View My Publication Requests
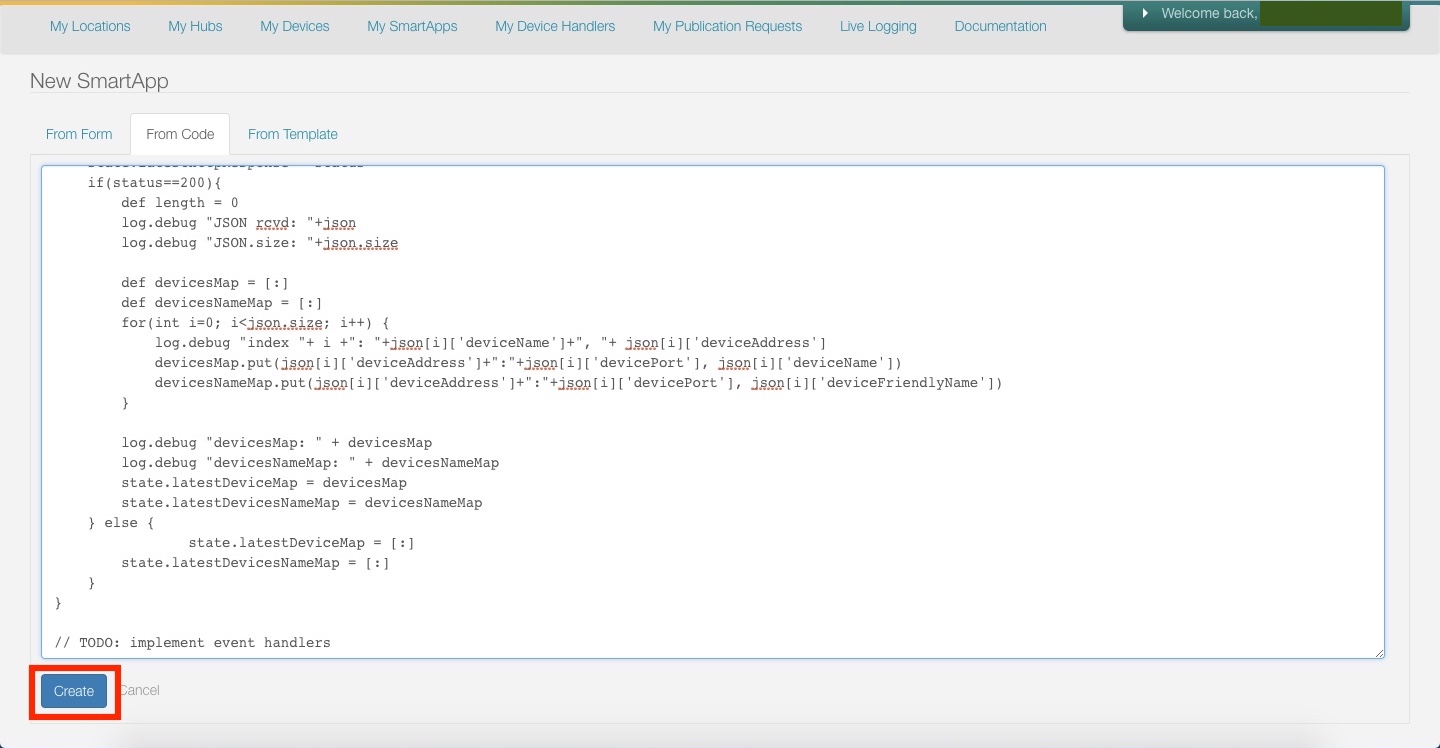1440x748 pixels. pos(727,26)
